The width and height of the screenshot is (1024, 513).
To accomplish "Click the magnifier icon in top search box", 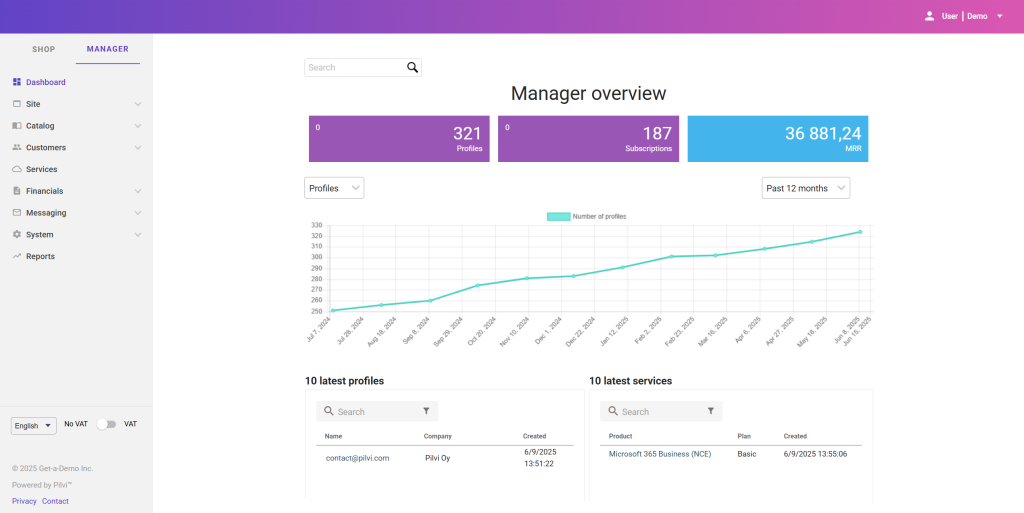I will pos(412,68).
